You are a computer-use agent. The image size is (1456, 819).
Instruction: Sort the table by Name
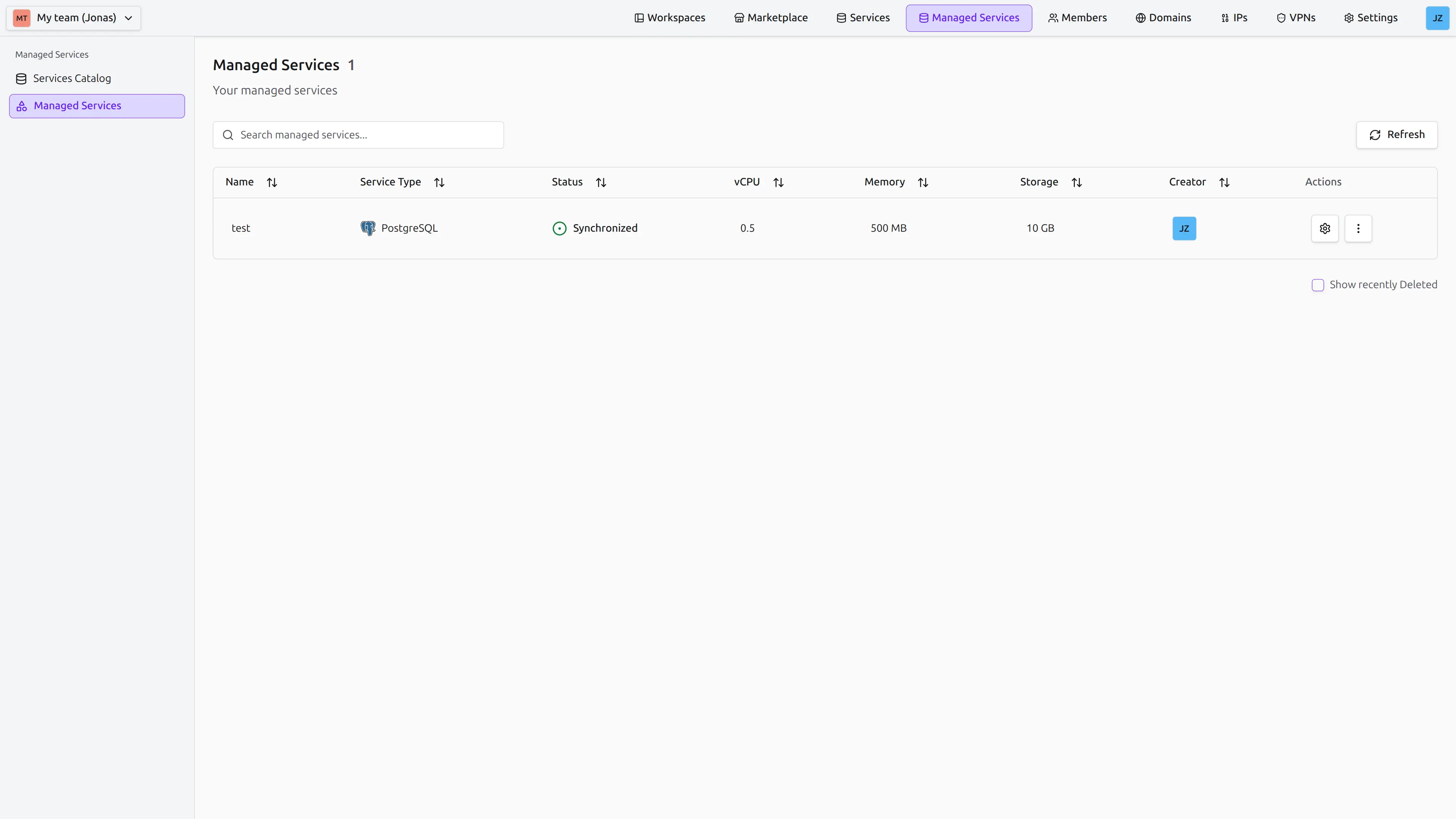pos(272,182)
